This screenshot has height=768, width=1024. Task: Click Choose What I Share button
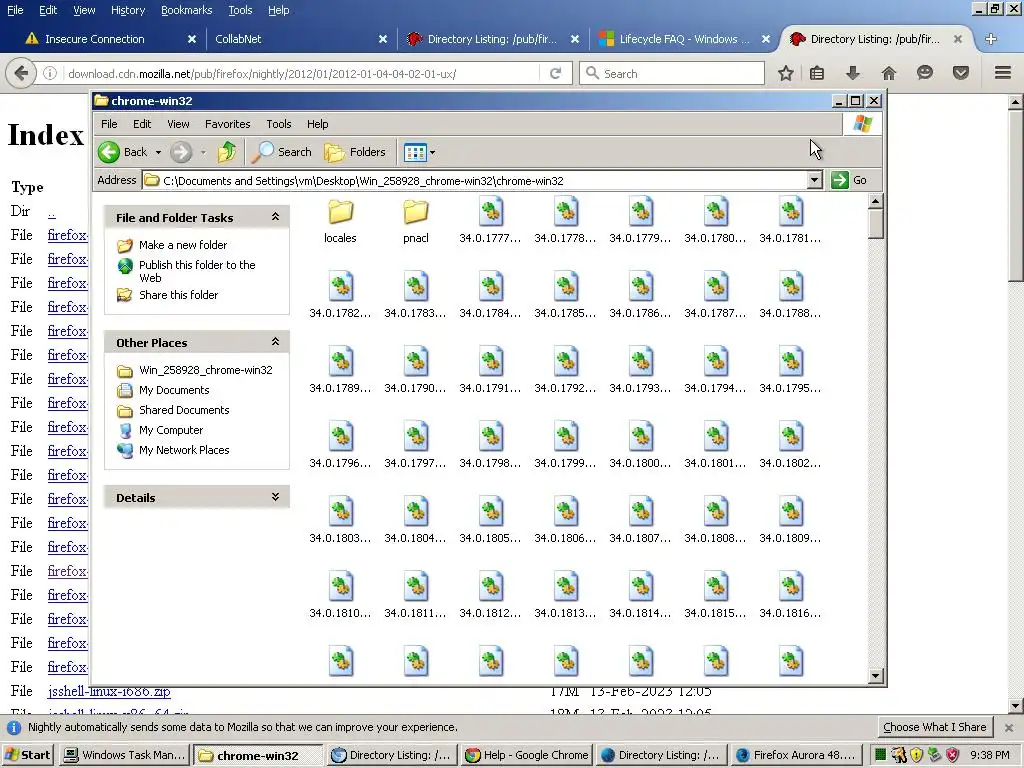(x=934, y=727)
